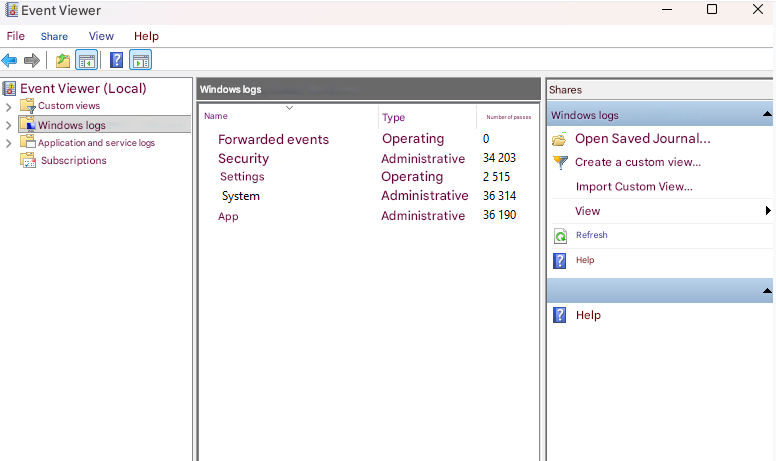
Task: Click the bottom Help action link
Action: [588, 315]
